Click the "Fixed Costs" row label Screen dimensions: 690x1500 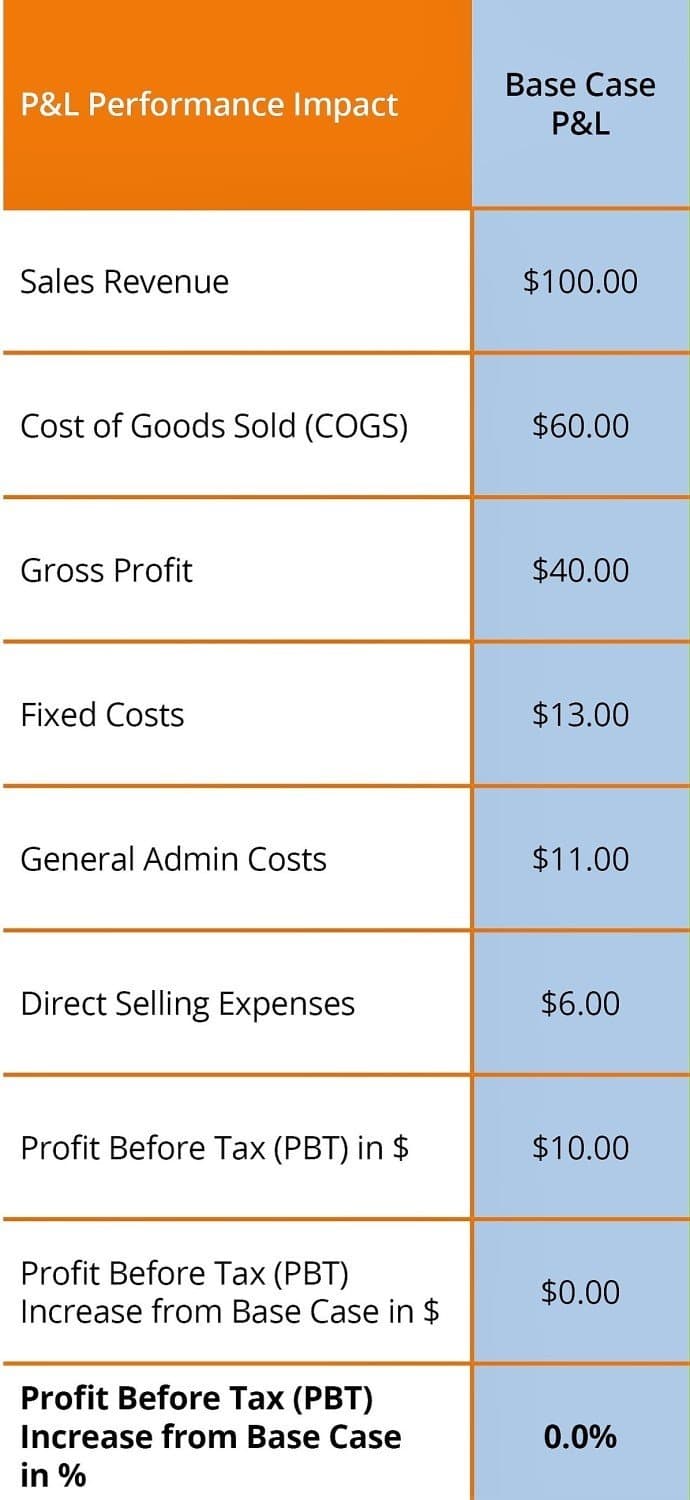102,715
